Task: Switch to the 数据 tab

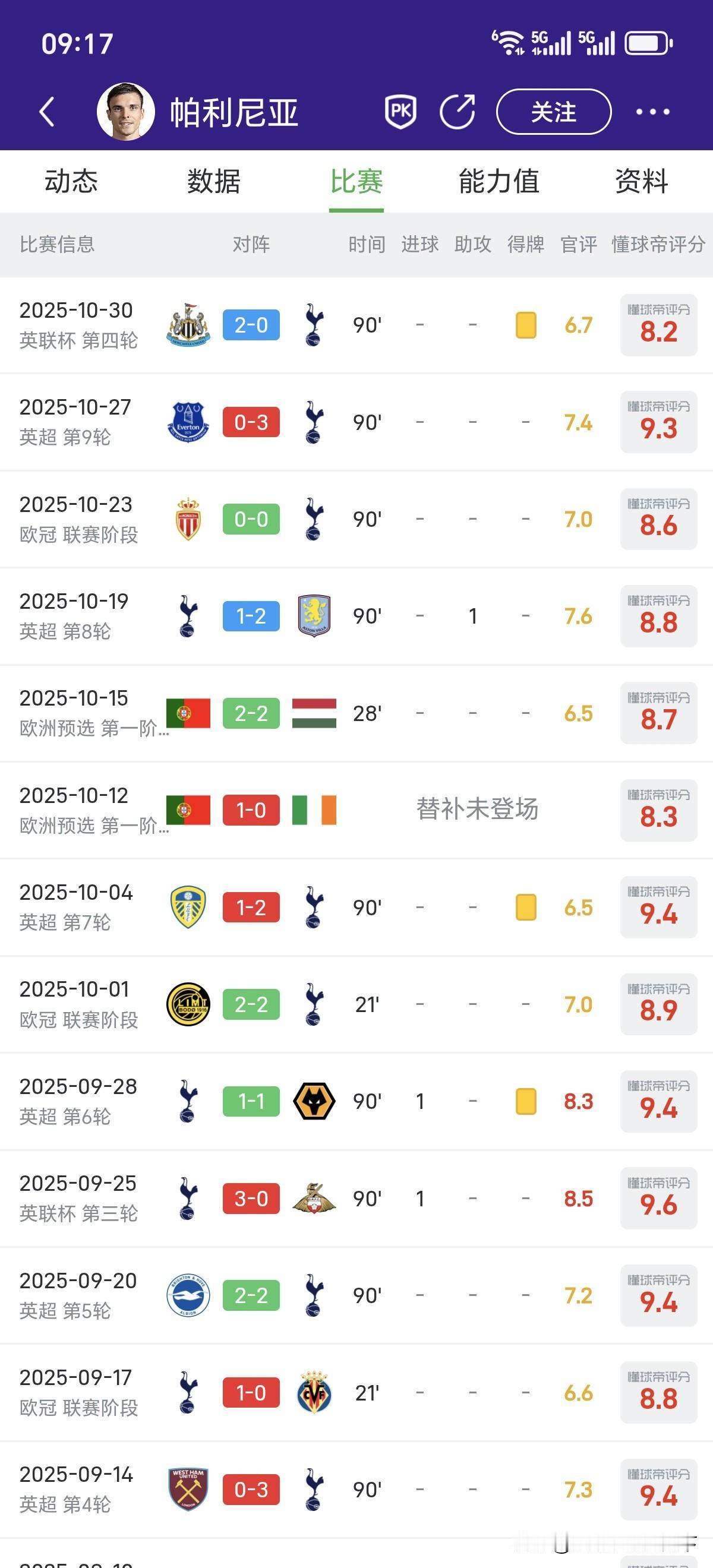Action: 214,181
